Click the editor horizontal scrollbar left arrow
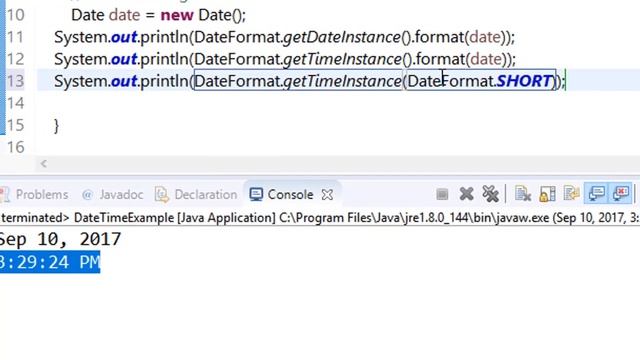Screen dimensions: 640x360 44,164
